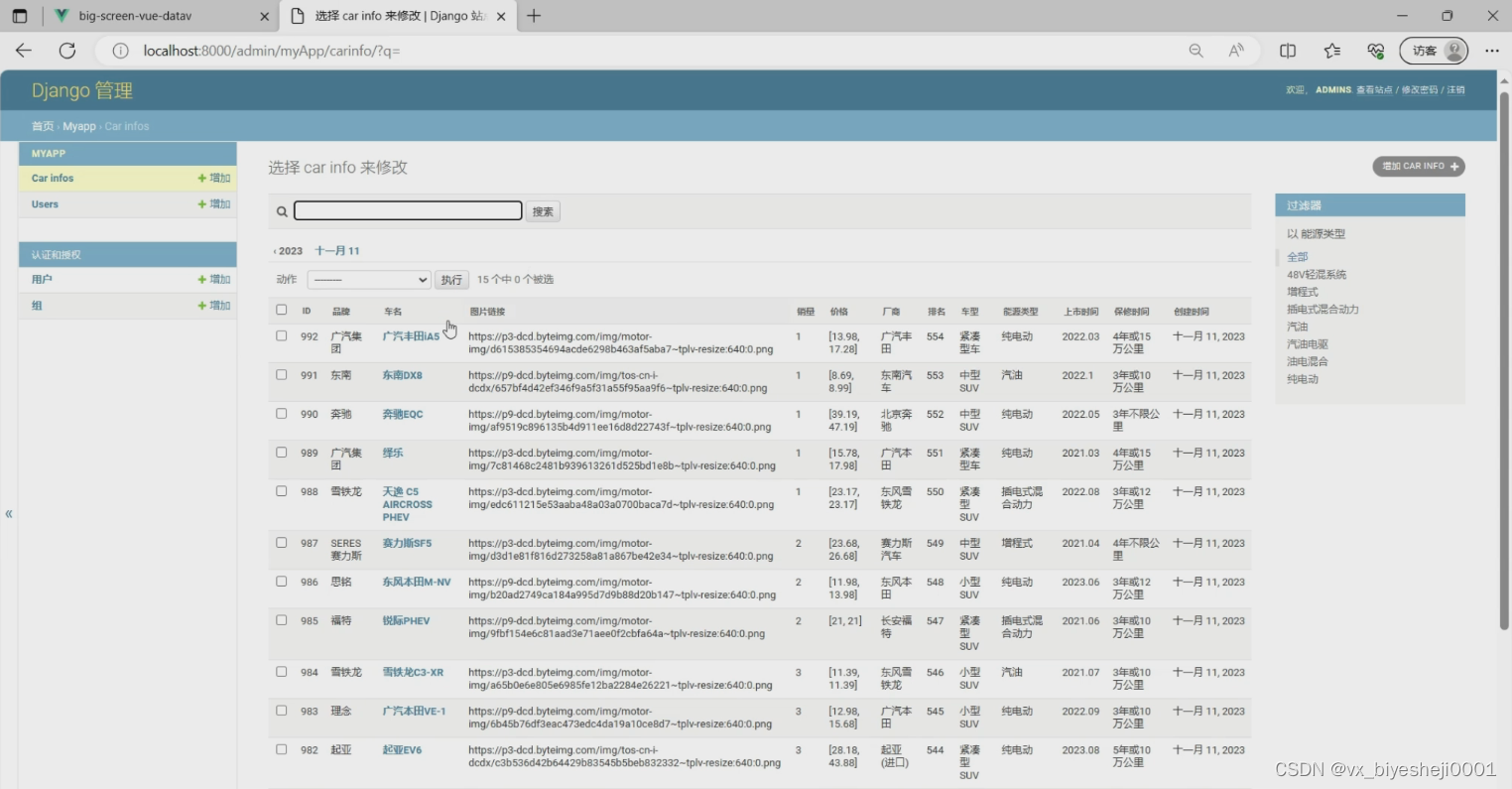Open browser essentials heart icon
Image resolution: width=1512 pixels, height=789 pixels.
[1375, 51]
